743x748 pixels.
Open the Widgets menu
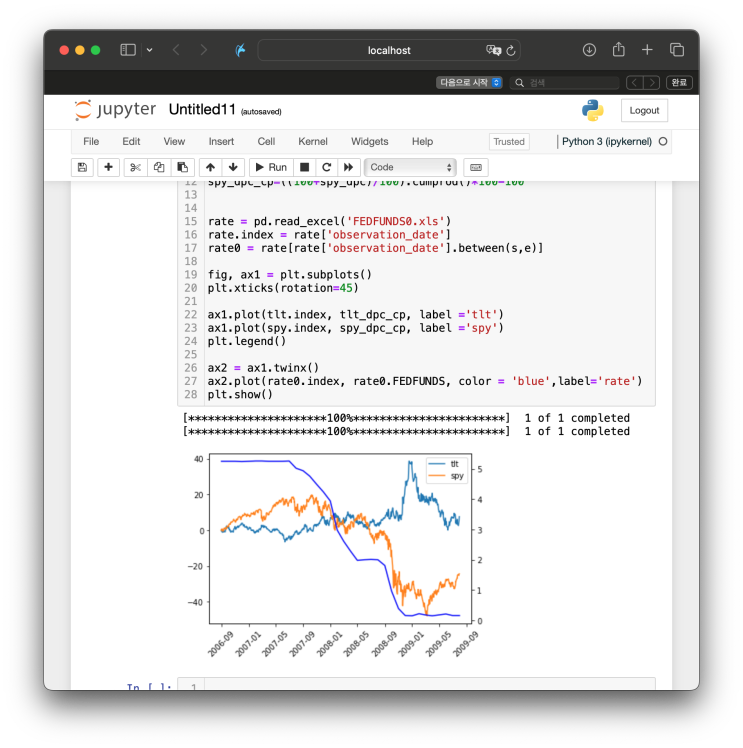click(x=370, y=142)
